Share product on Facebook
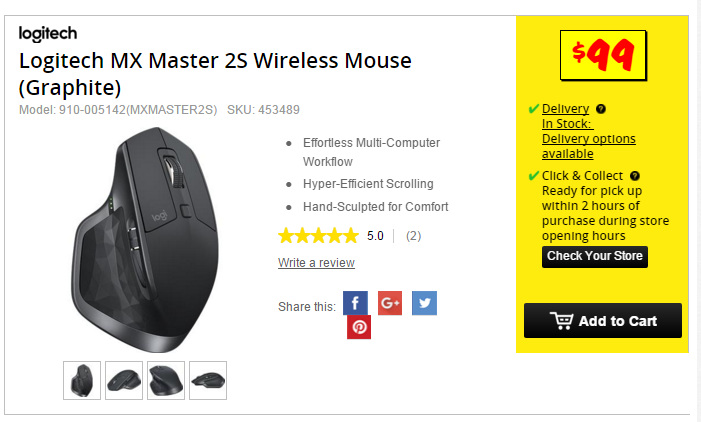This screenshot has width=701, height=422. coord(355,303)
